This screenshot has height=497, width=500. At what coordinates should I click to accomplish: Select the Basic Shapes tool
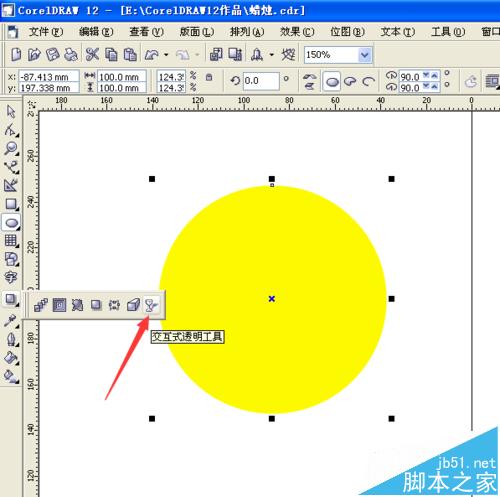11,259
